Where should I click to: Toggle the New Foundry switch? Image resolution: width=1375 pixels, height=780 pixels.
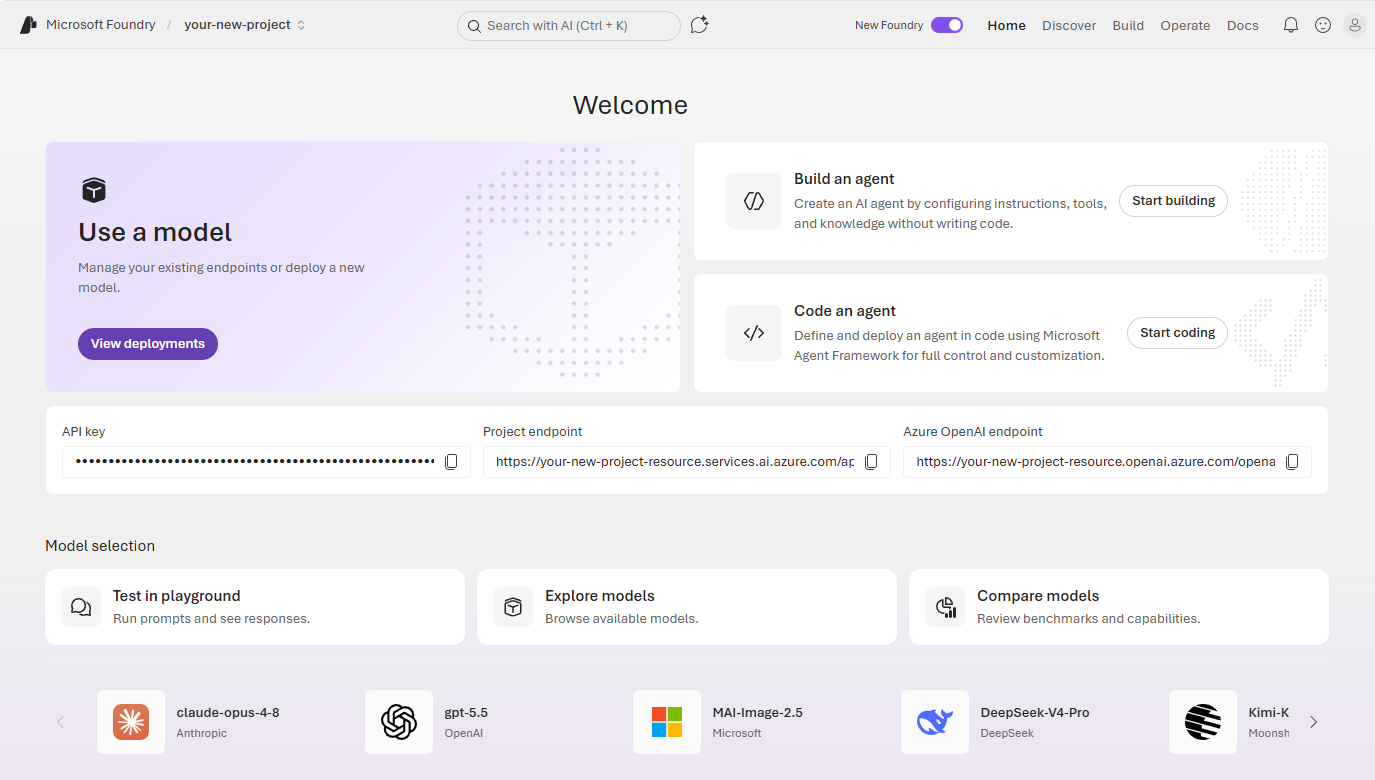[947, 25]
